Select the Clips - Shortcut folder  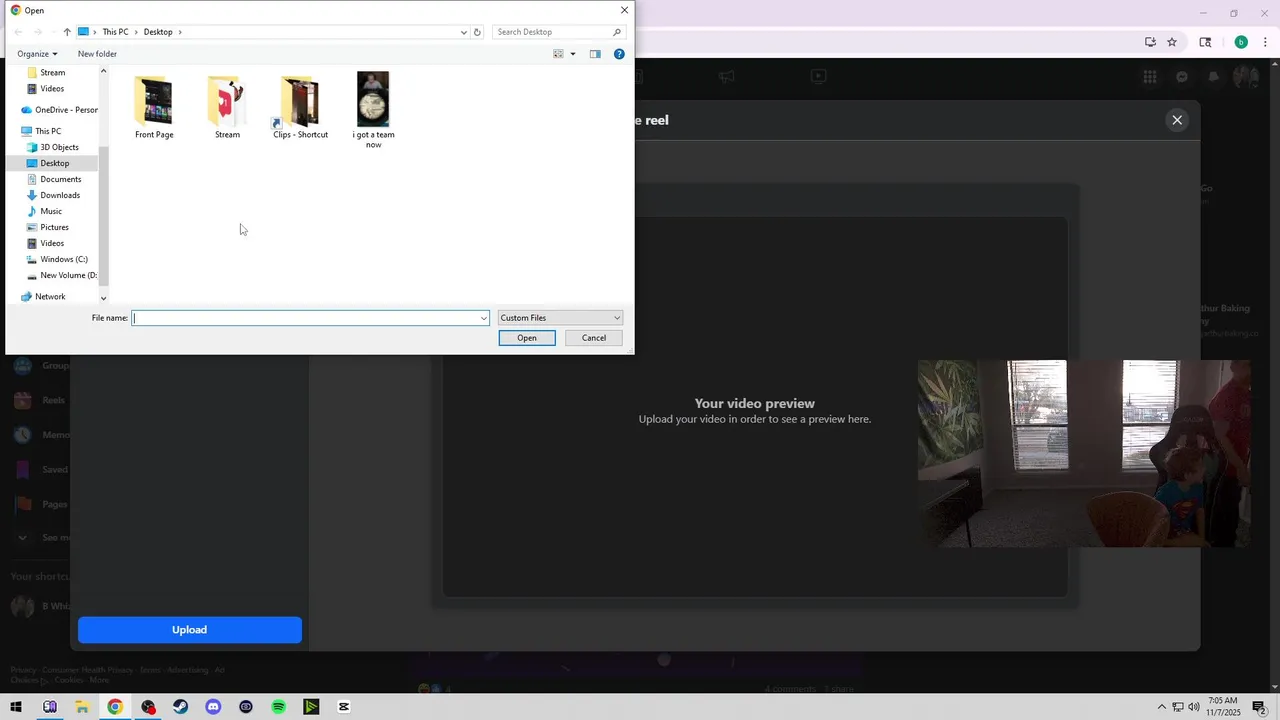click(x=300, y=106)
